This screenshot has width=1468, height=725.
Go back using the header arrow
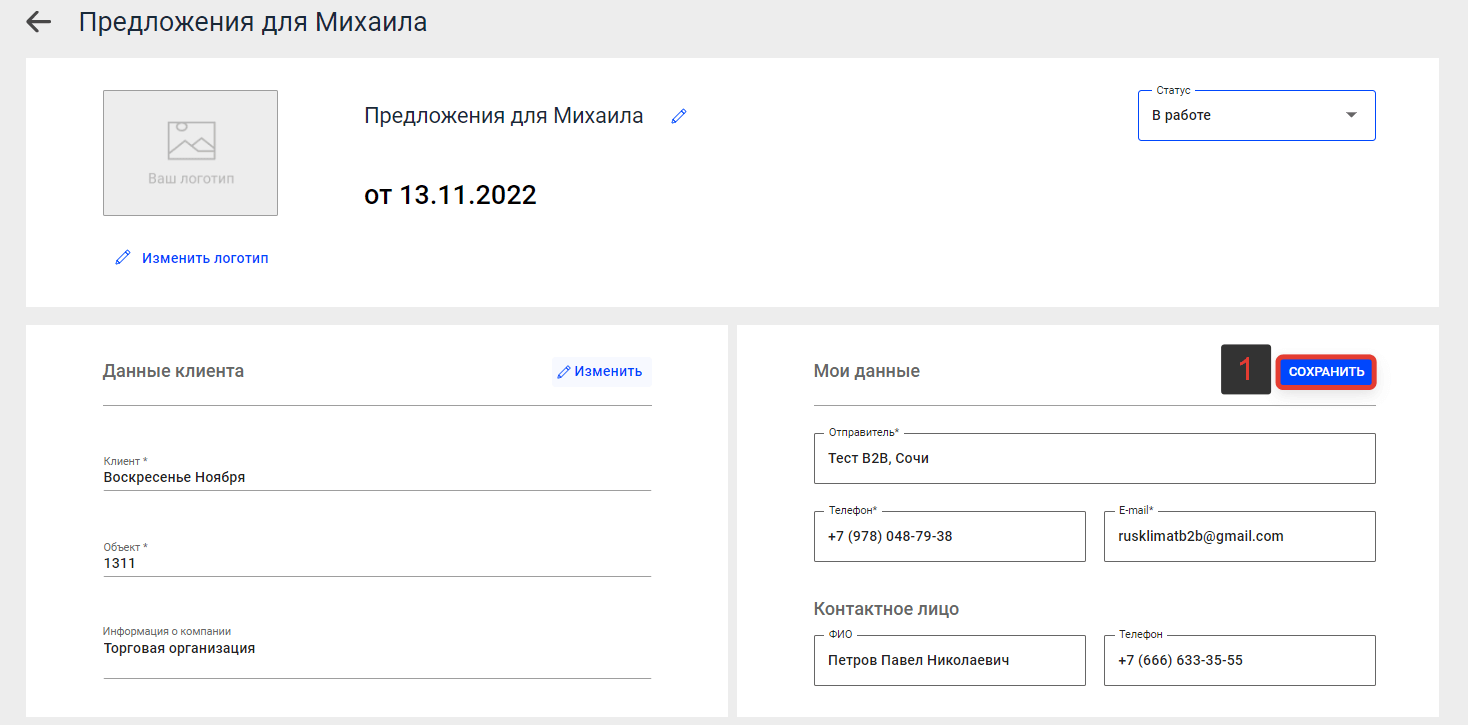[38, 22]
